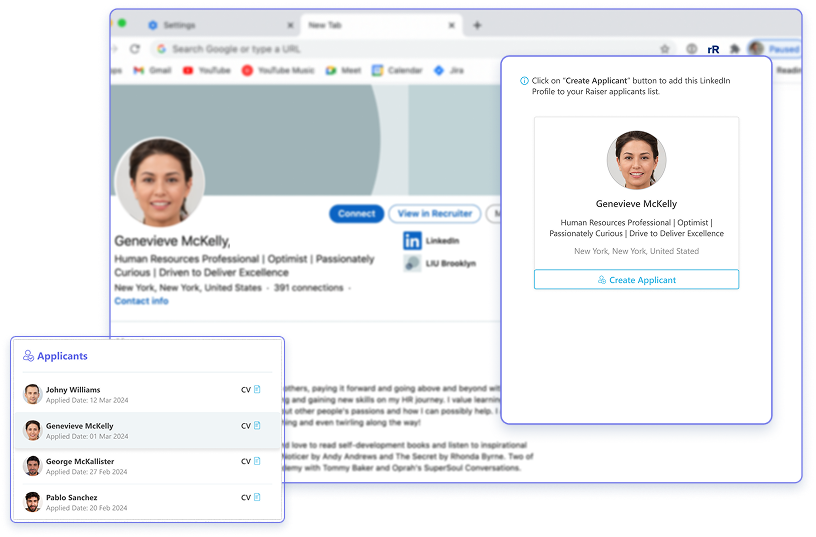Image resolution: width=816 pixels, height=537 pixels.
Task: Click the circular icon left of rR extension
Action: (x=692, y=49)
